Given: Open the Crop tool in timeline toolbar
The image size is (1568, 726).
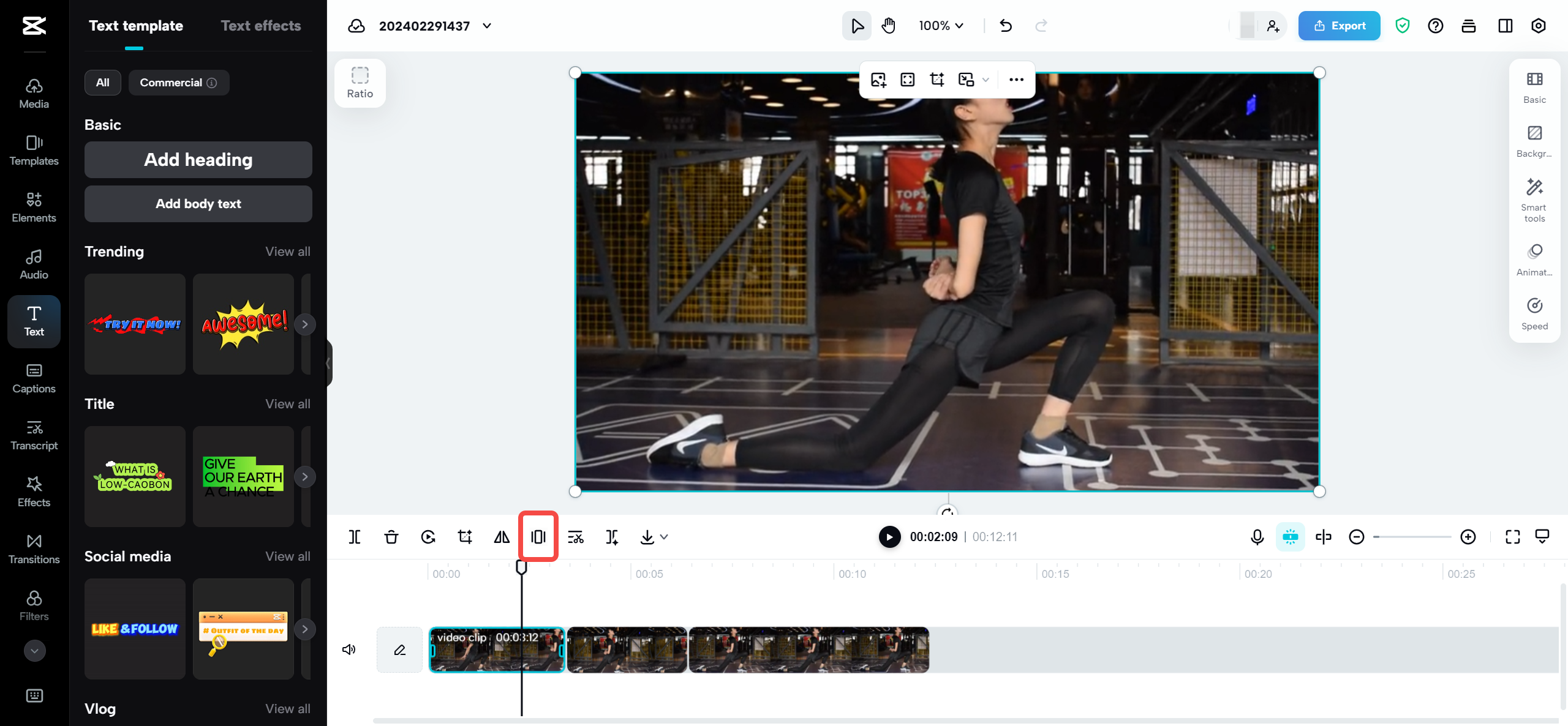Looking at the screenshot, I should 465,537.
